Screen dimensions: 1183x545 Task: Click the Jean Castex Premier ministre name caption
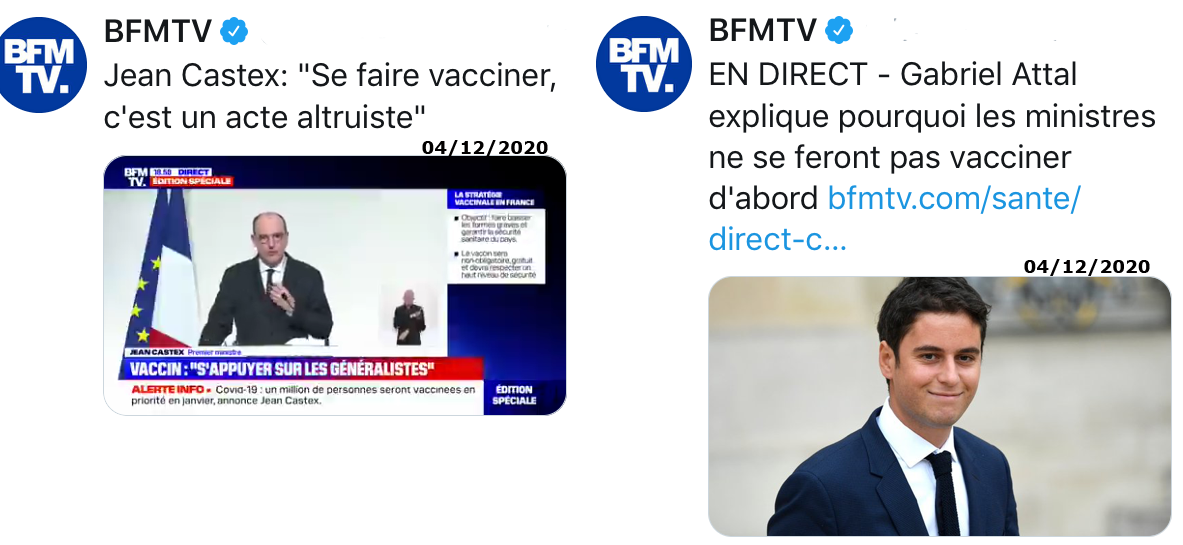coord(186,353)
